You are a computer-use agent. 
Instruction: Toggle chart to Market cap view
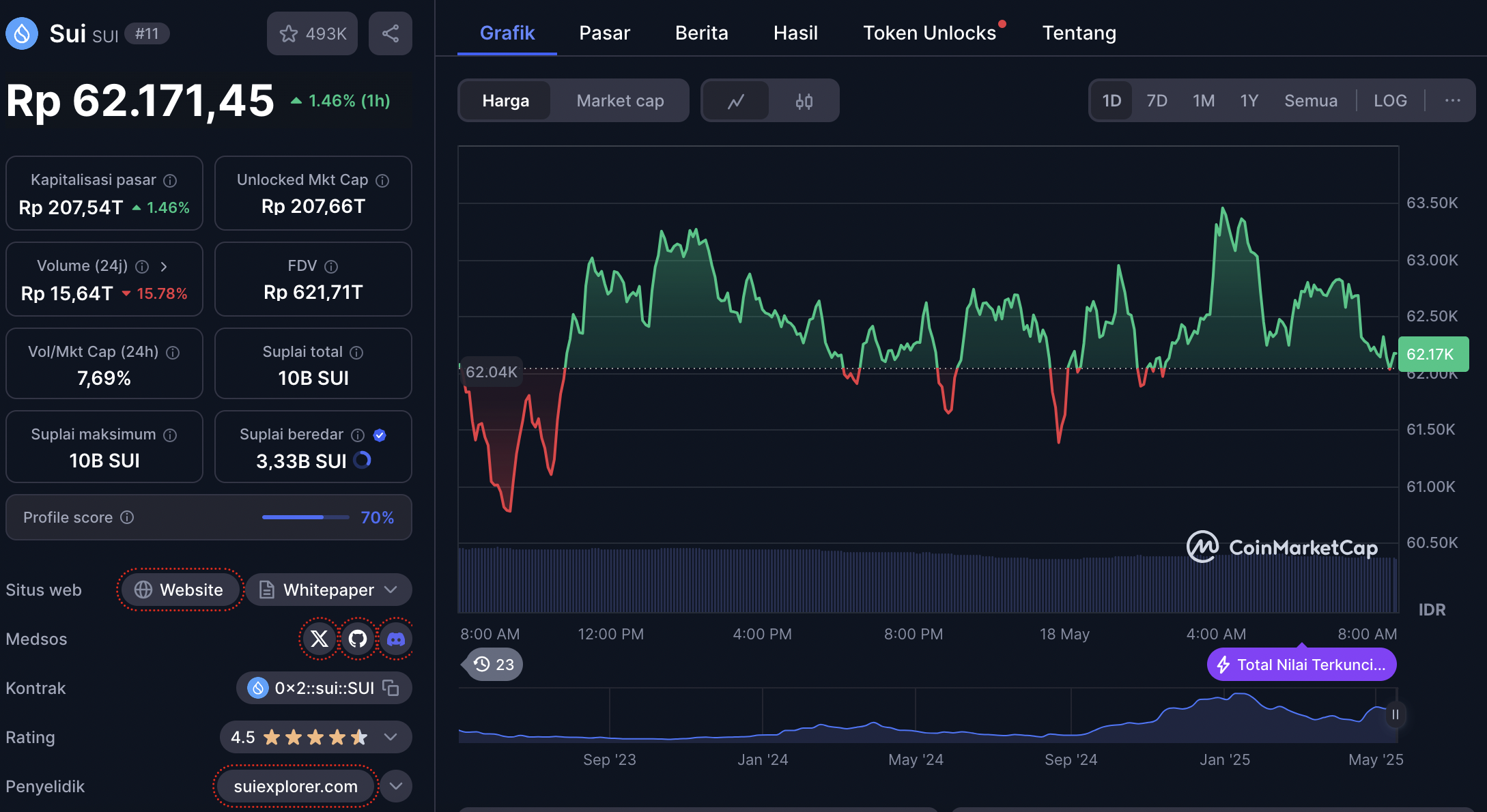[x=620, y=101]
